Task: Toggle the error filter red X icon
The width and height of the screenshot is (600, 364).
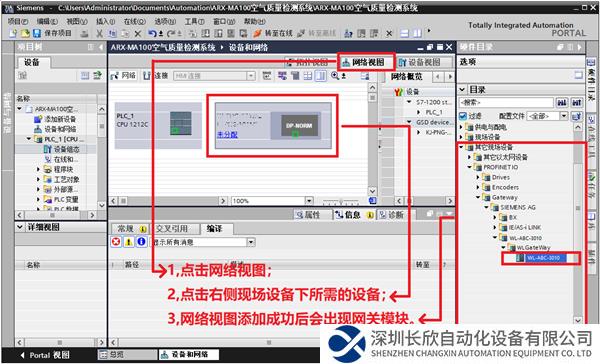Action: tap(116, 242)
